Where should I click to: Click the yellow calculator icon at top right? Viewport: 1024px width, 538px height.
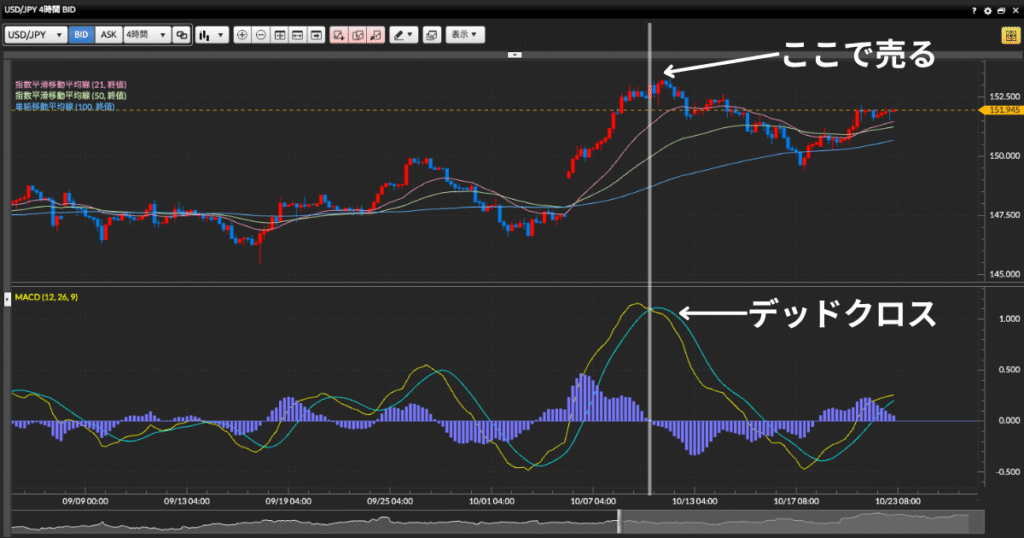coord(1010,34)
